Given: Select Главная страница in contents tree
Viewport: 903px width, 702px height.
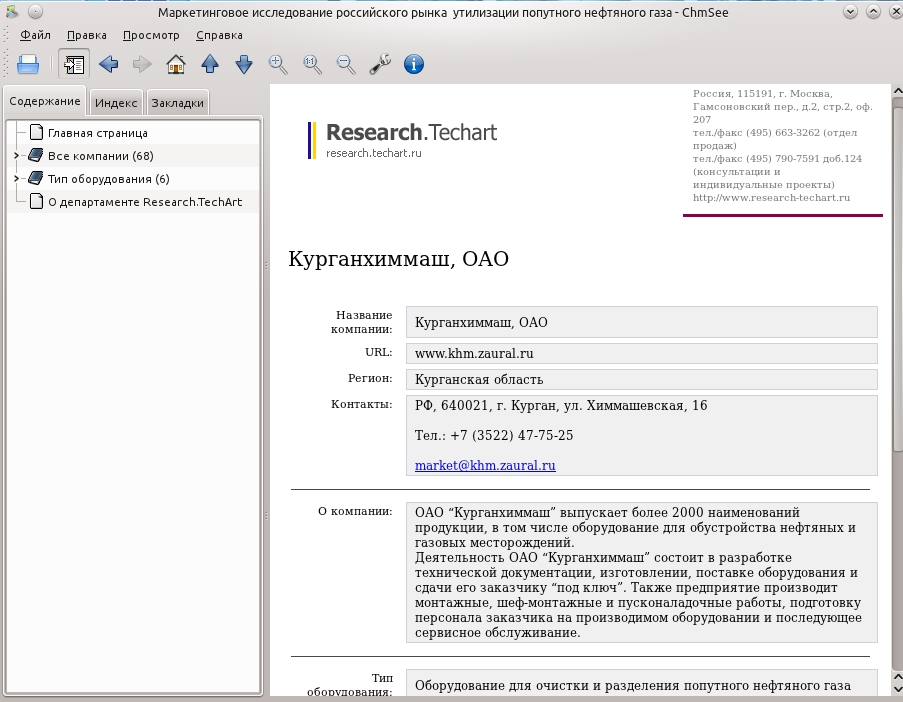Looking at the screenshot, I should tap(98, 133).
